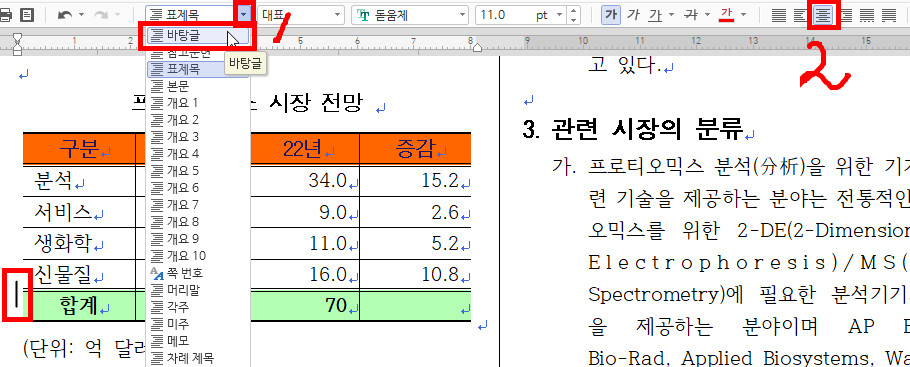This screenshot has width=910, height=367.
Task: Choose 개요 6 style
Action: (197, 188)
